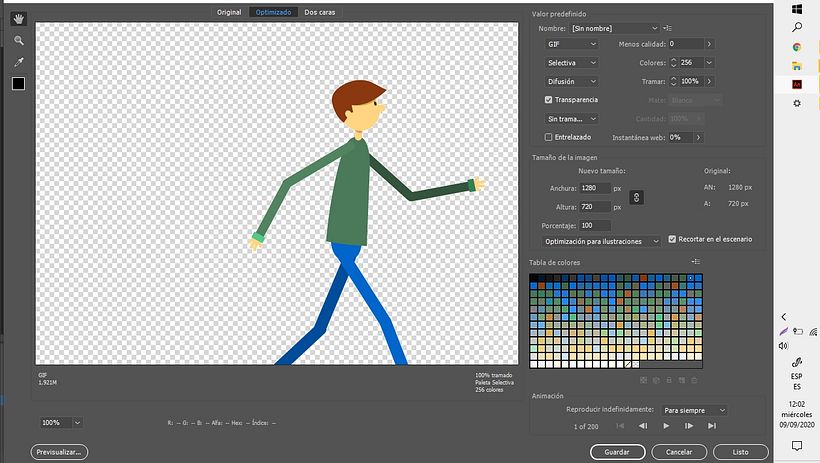Viewport: 820px width, 463px height.
Task: Switch to the Original view tab
Action: tap(229, 12)
